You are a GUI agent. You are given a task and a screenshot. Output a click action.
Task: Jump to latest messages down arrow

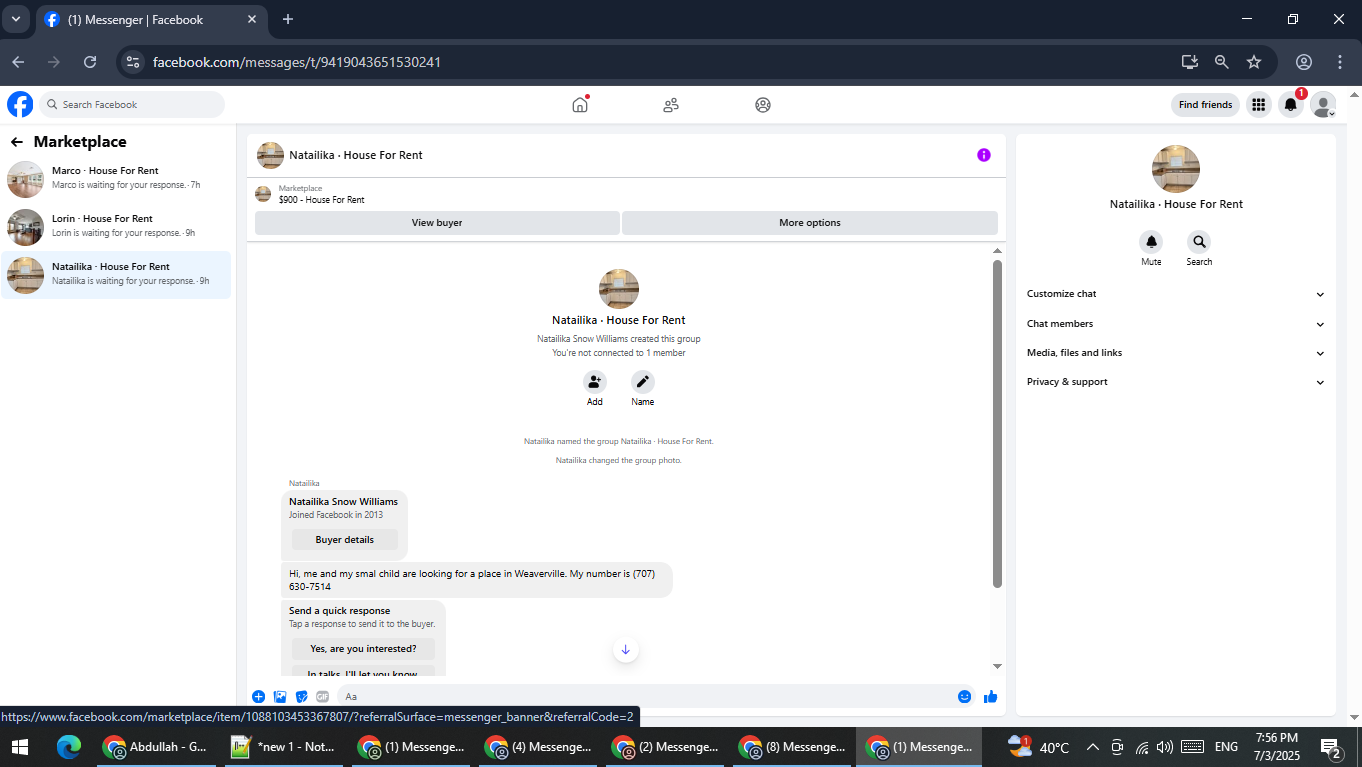[626, 649]
